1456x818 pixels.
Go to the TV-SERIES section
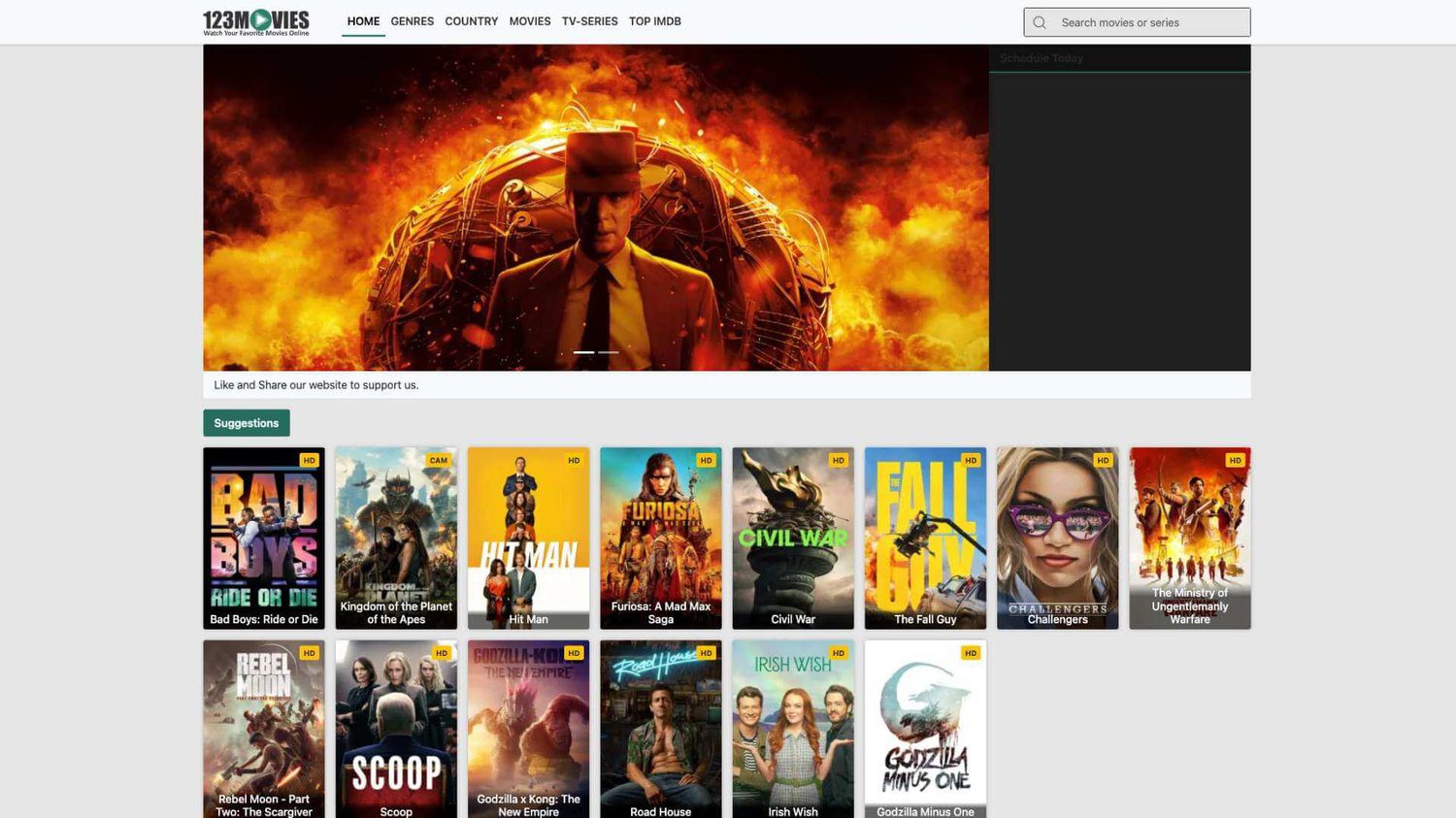(x=589, y=21)
